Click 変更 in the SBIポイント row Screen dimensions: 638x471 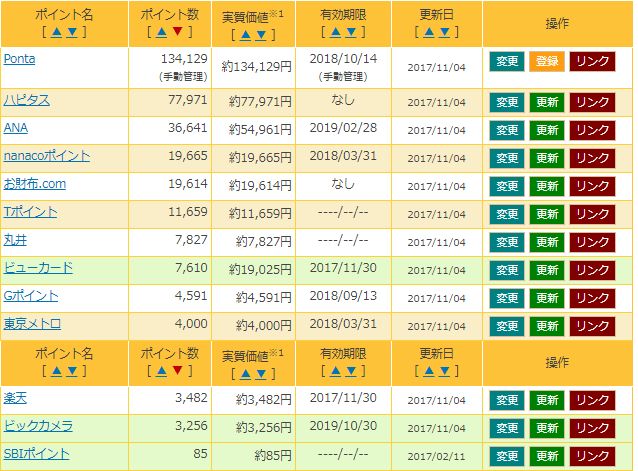[x=507, y=456]
